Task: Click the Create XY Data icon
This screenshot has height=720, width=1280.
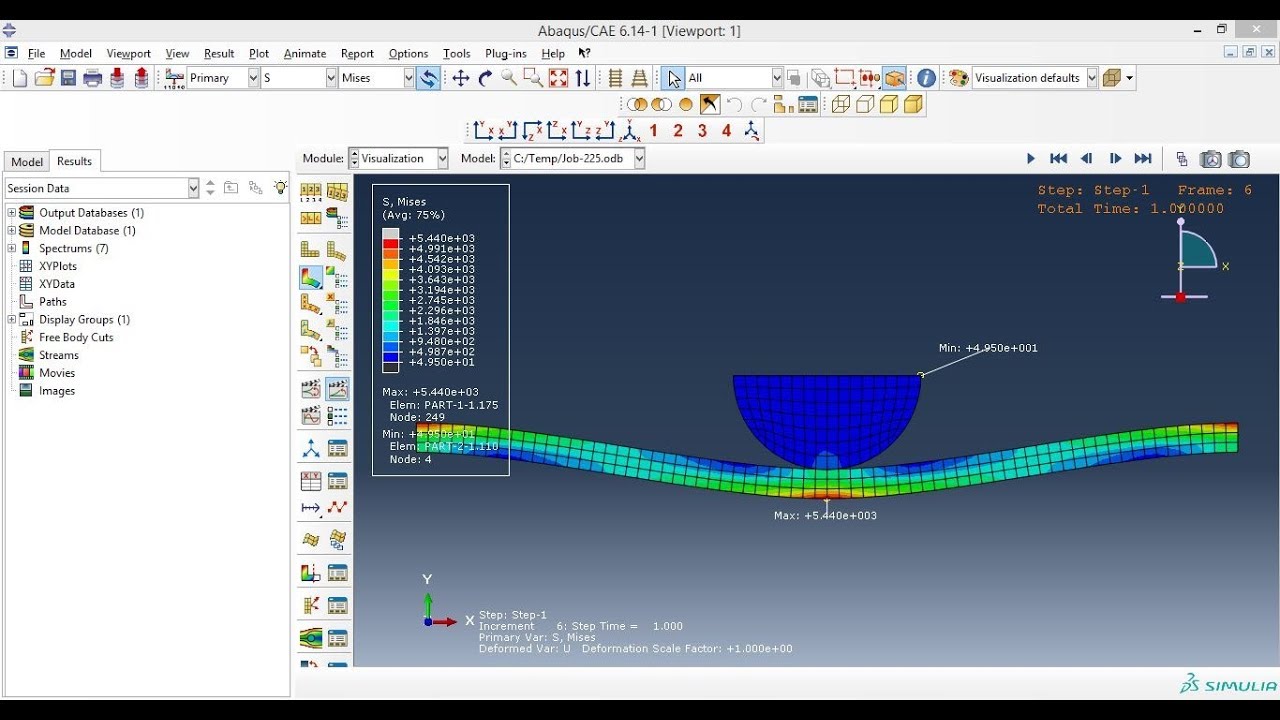Action: pyautogui.click(x=311, y=481)
